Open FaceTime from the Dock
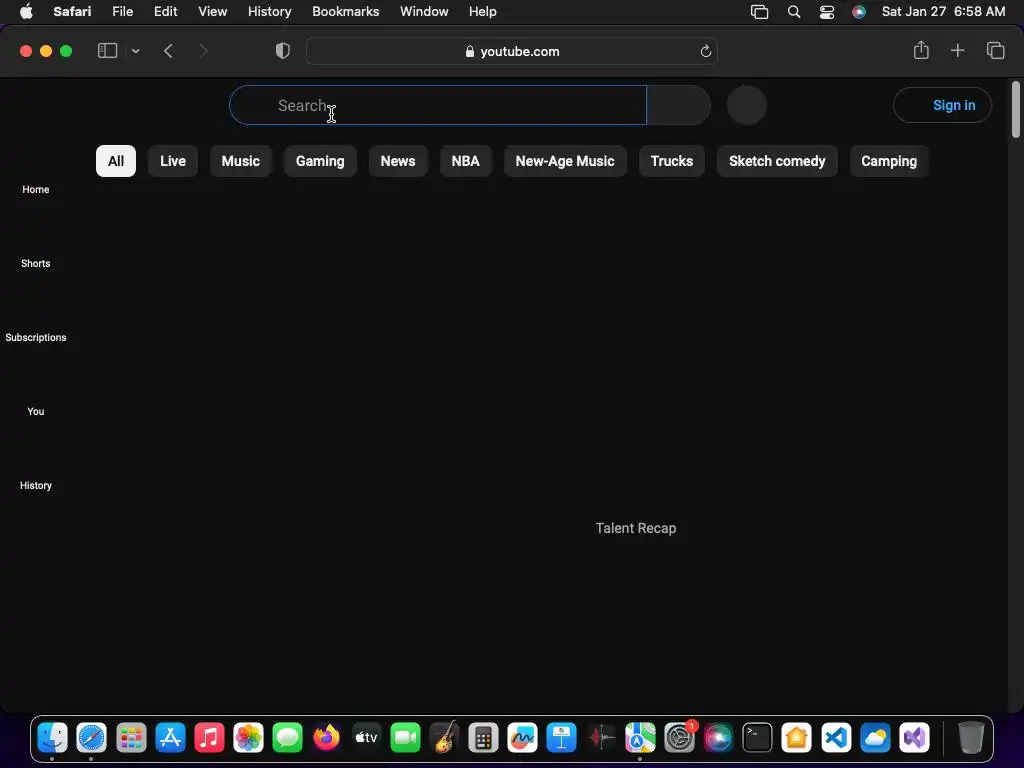The width and height of the screenshot is (1024, 768). [x=405, y=738]
